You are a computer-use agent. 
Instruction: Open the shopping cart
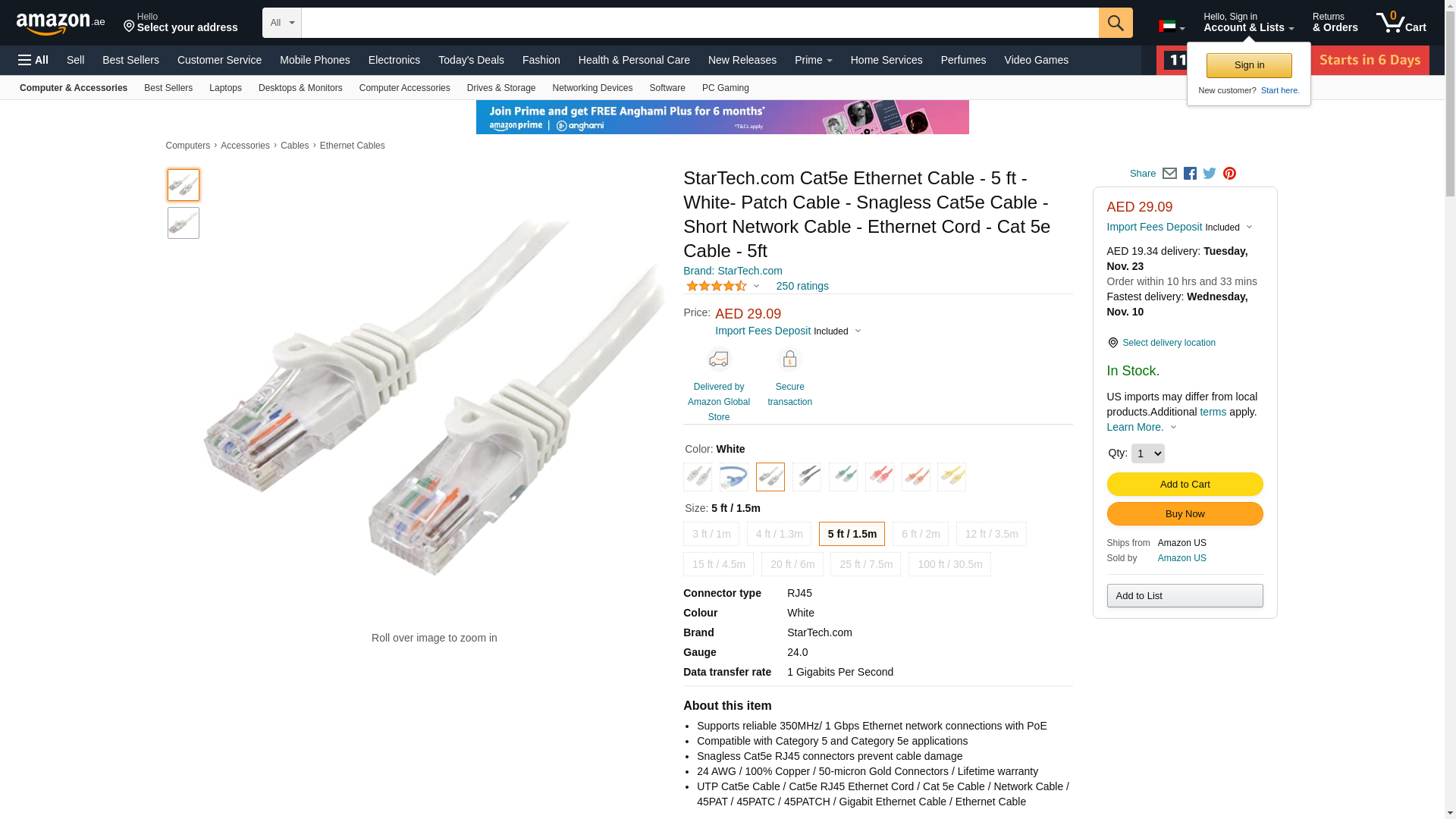point(1401,23)
